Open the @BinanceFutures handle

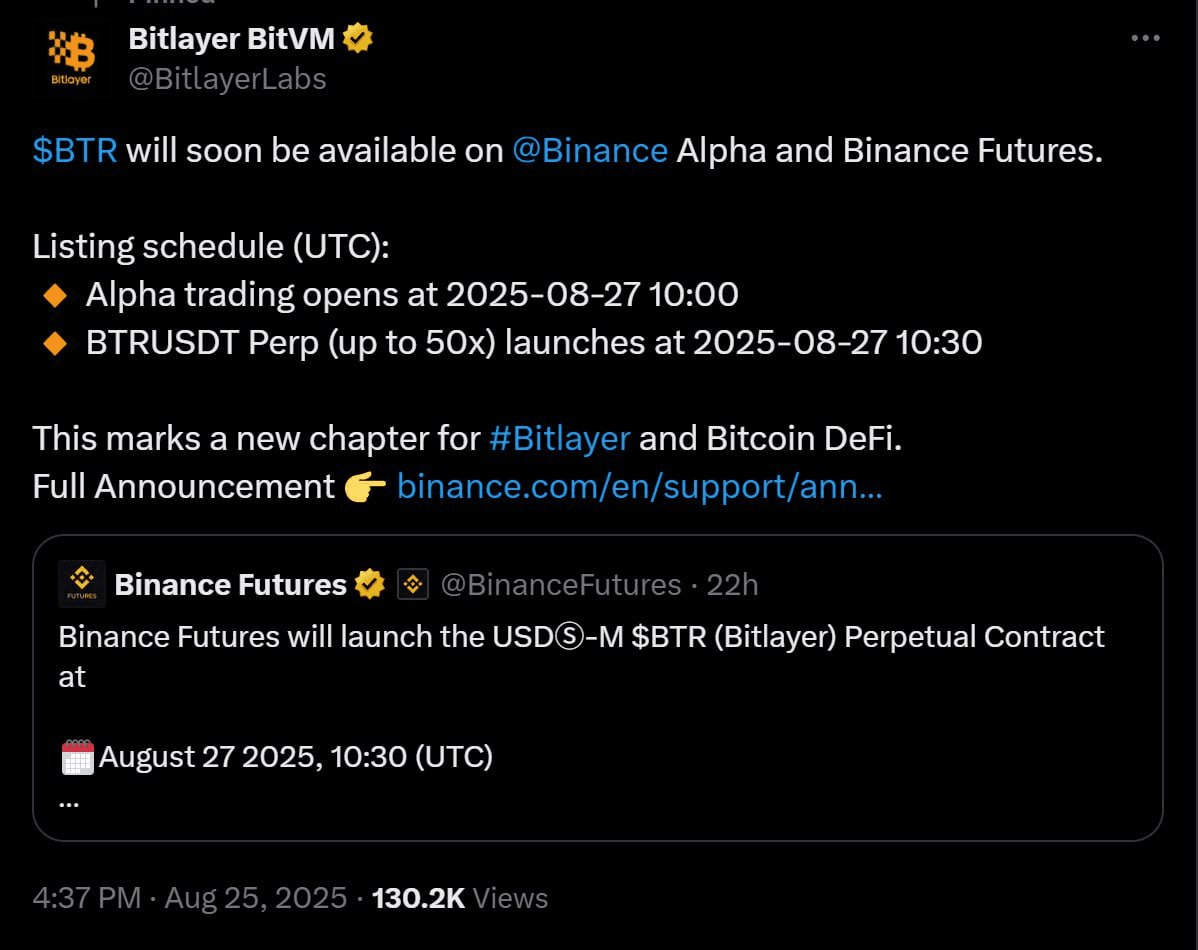561,585
